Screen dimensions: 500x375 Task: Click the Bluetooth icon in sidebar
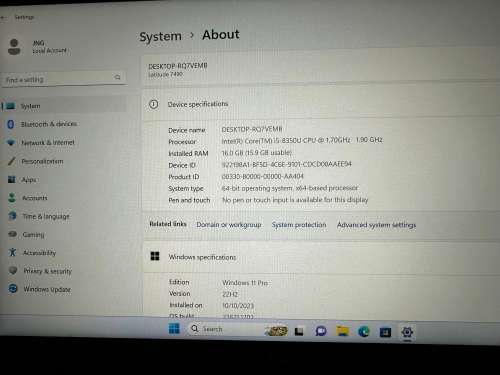(10, 124)
